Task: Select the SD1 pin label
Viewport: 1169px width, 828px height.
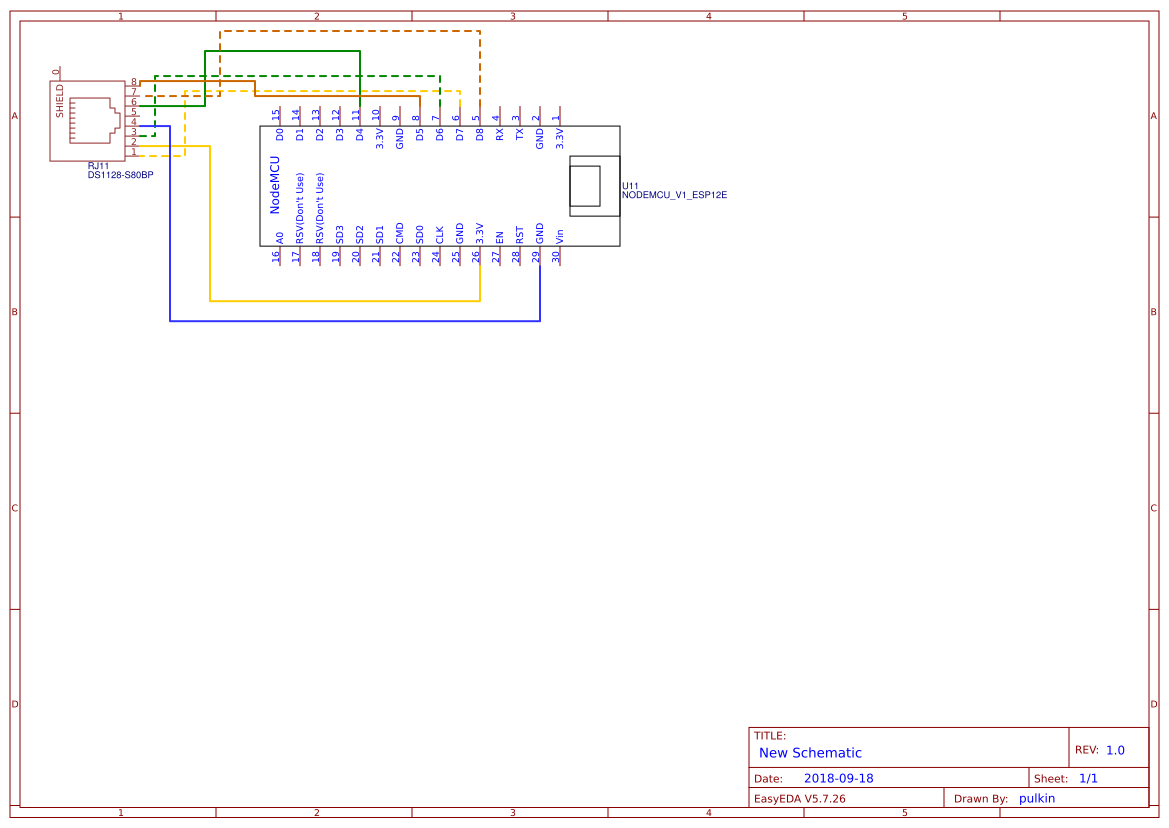Action: pos(379,235)
